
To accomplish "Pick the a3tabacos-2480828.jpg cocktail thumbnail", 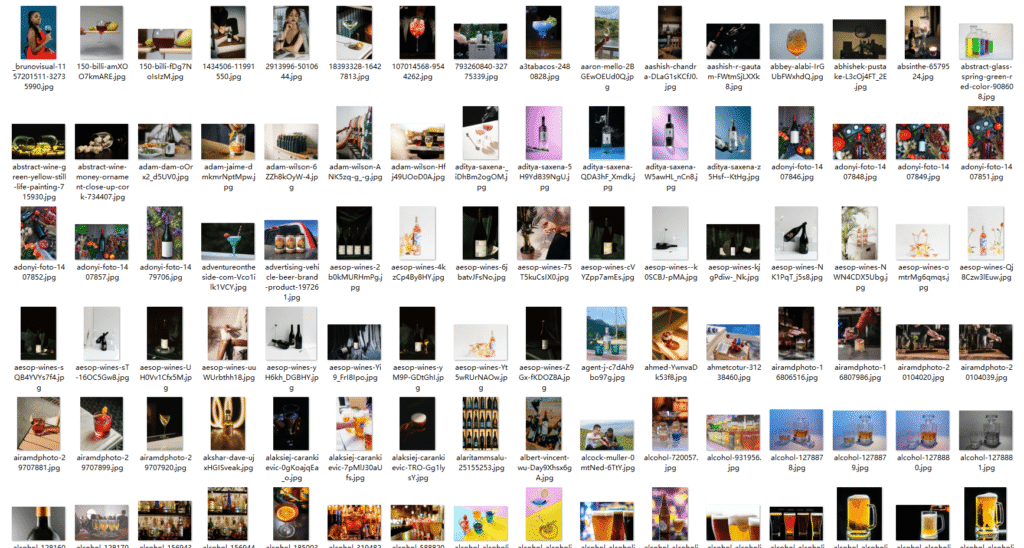I will tap(544, 33).
